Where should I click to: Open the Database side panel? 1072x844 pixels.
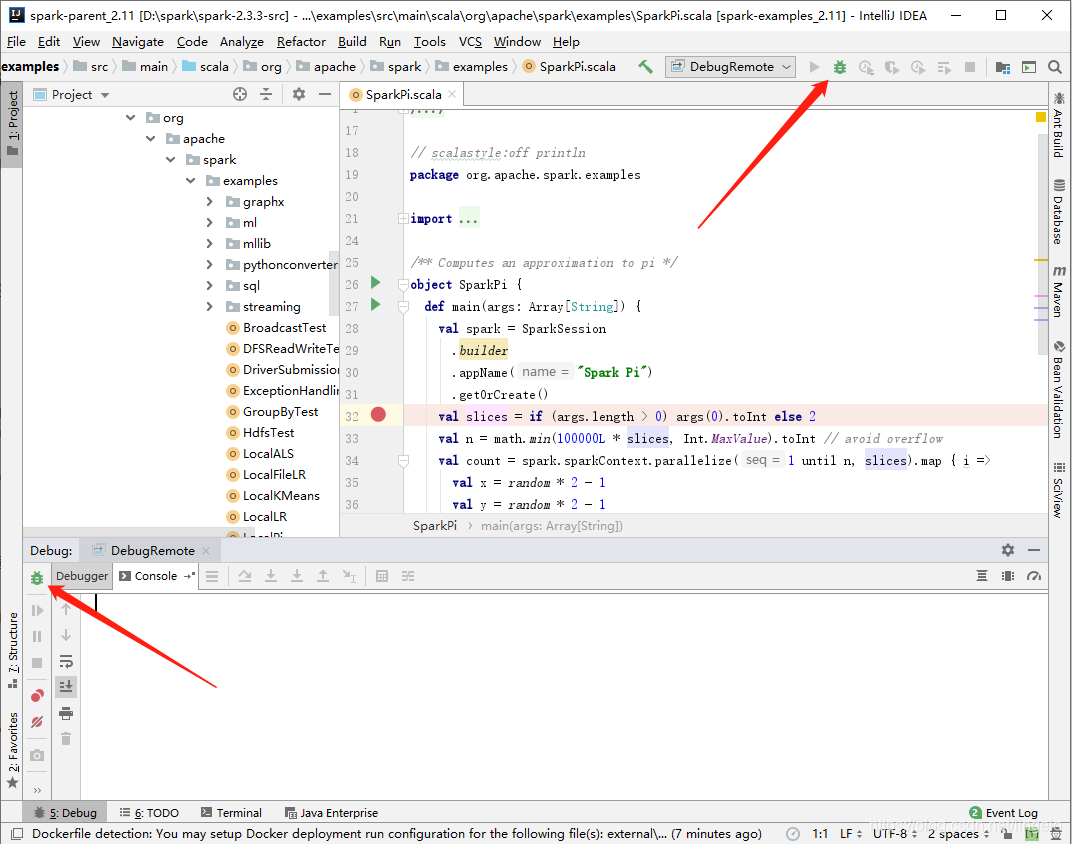tap(1058, 212)
